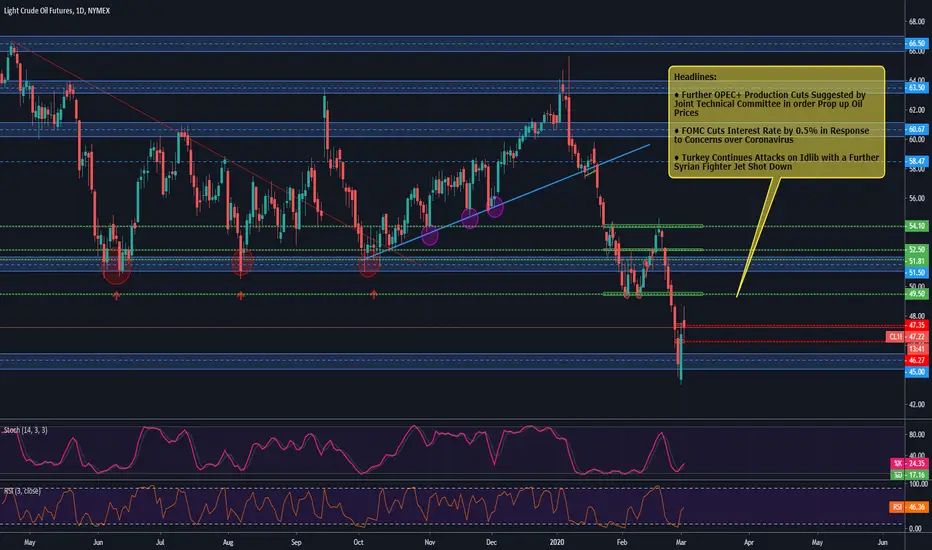This screenshot has height=550, width=932.
Task: Select the Stoch (14, 3, 3) indicator label
Action: [26, 430]
